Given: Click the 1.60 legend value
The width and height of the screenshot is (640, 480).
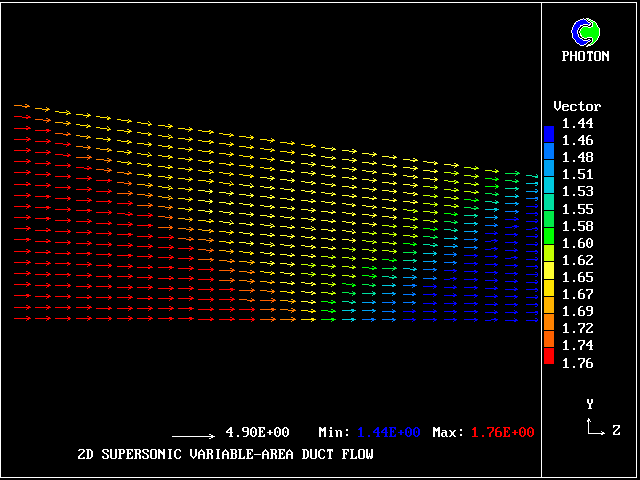Looking at the screenshot, I should [x=577, y=243].
